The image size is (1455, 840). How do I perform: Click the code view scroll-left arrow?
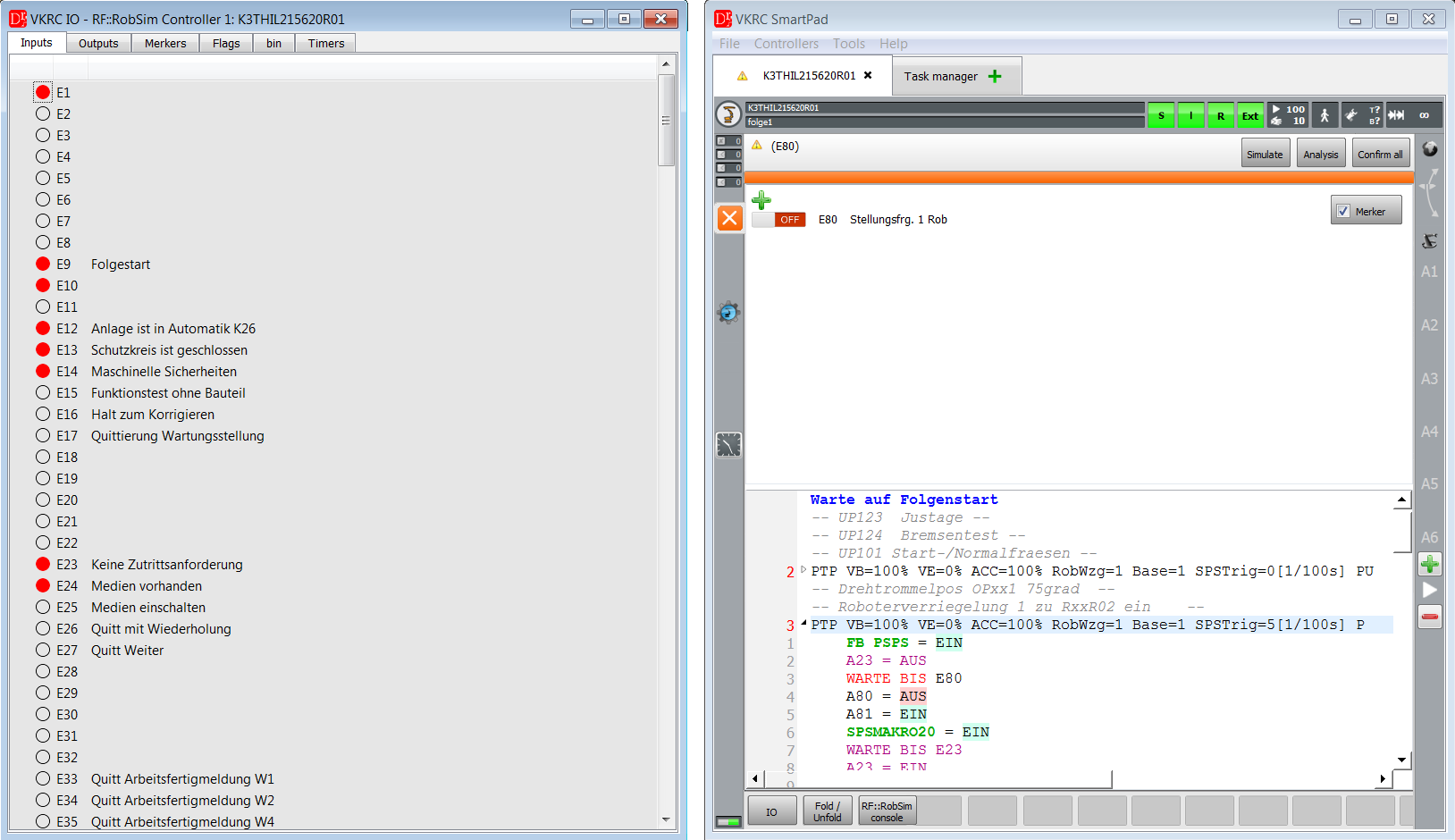[x=755, y=779]
